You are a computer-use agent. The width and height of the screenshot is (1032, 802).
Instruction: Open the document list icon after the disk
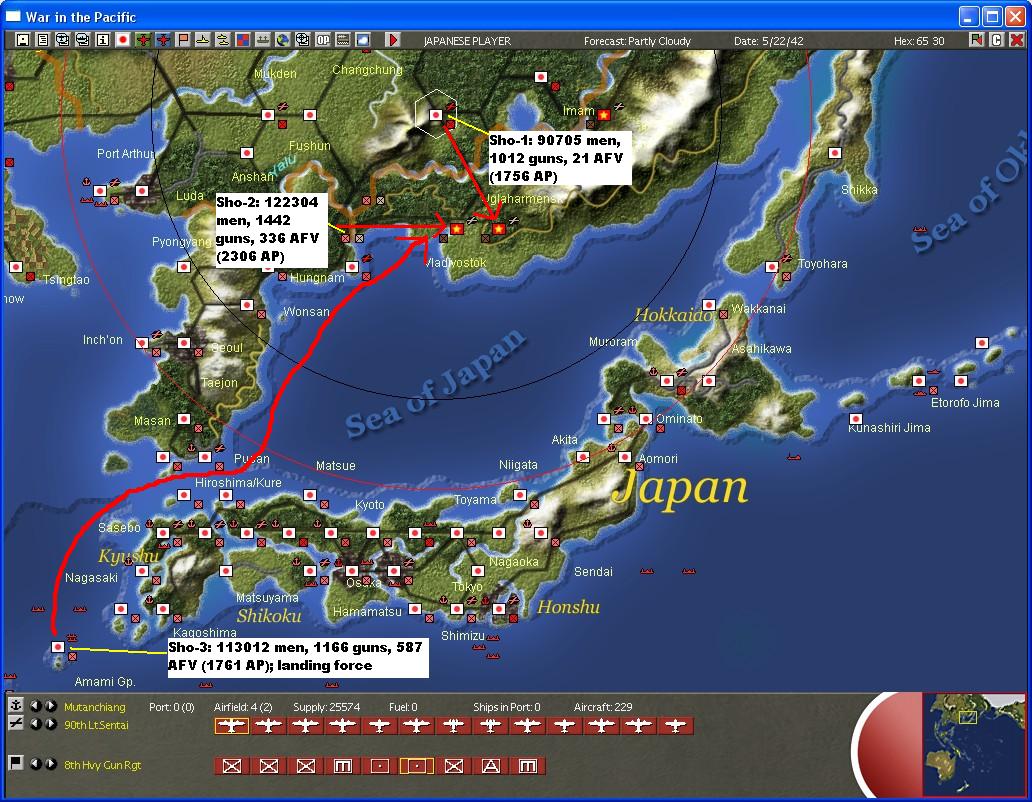(x=43, y=40)
